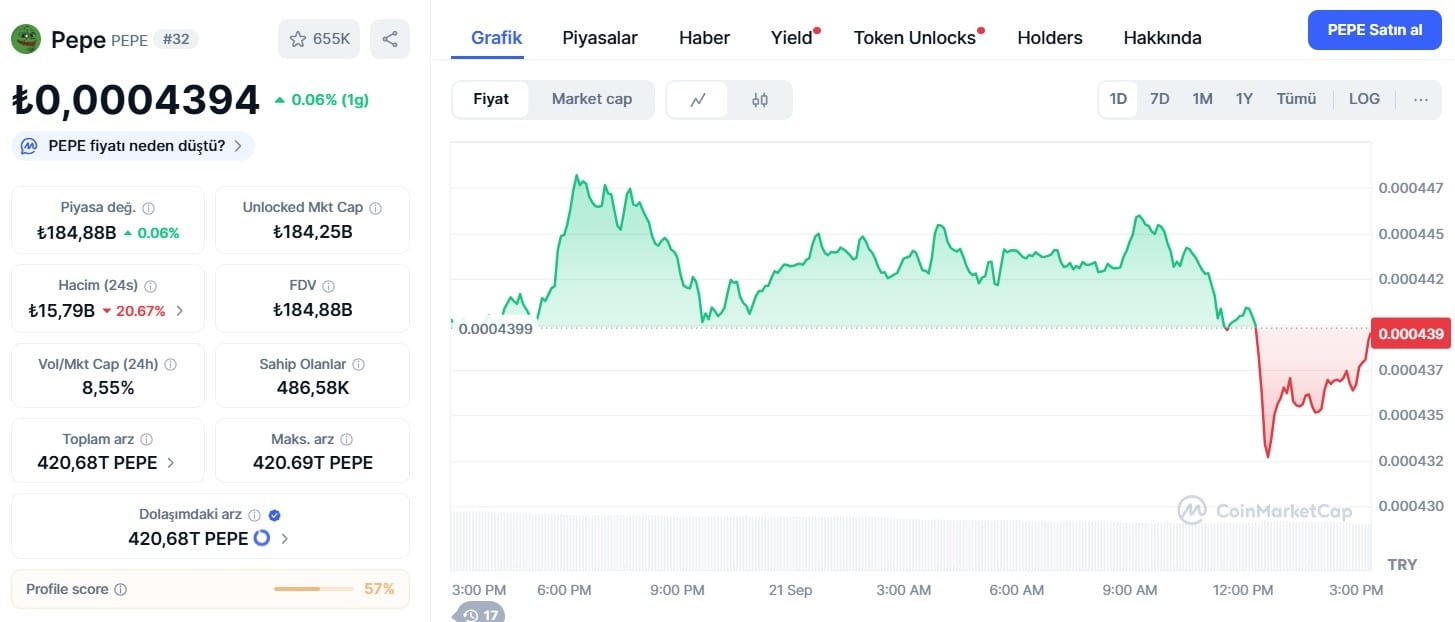This screenshot has width=1455, height=622.
Task: Switch to the Piyasalar tab
Action: [x=600, y=38]
